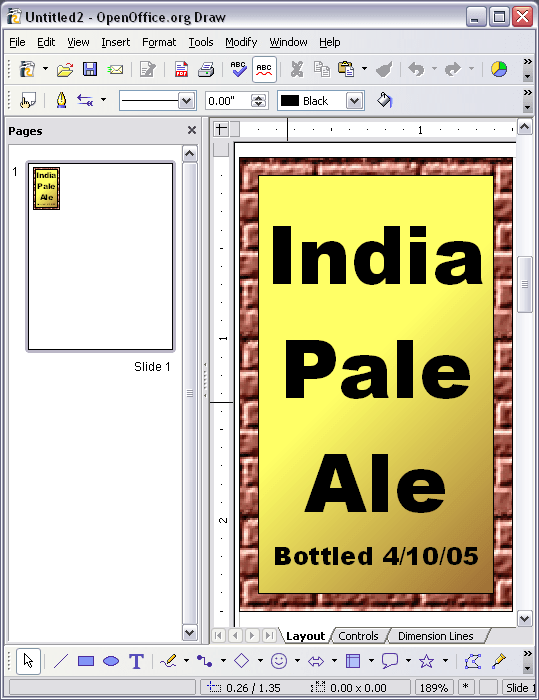Select the Rectangle drawing tool

(x=86, y=661)
